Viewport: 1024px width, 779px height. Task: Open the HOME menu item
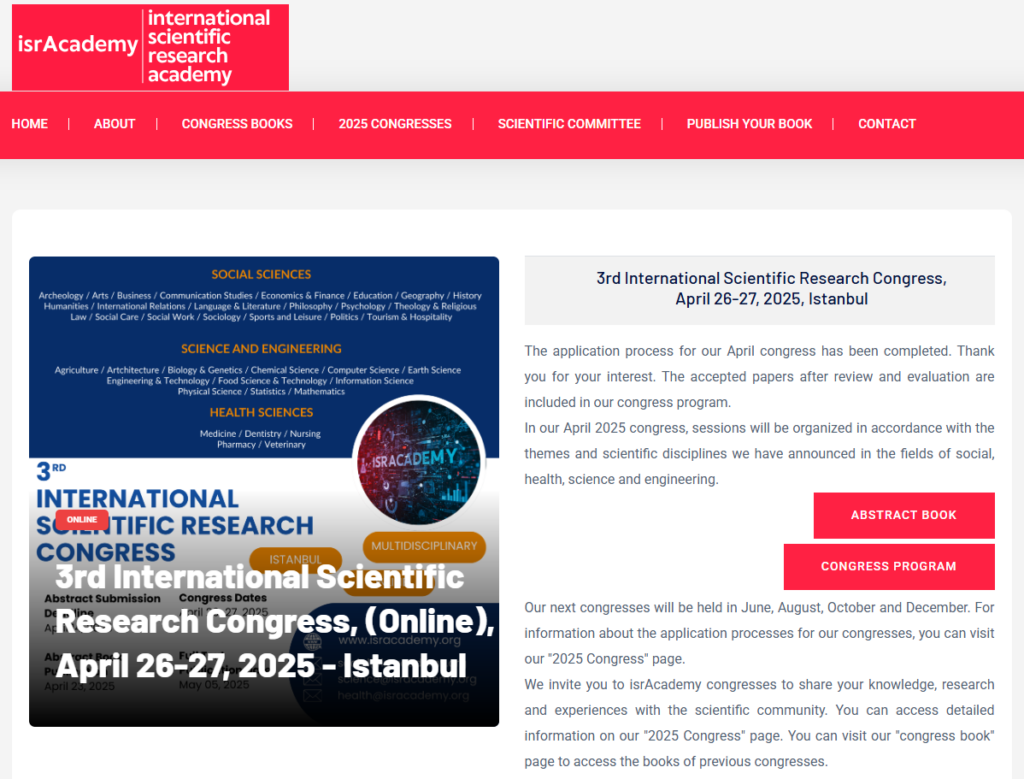(29, 124)
